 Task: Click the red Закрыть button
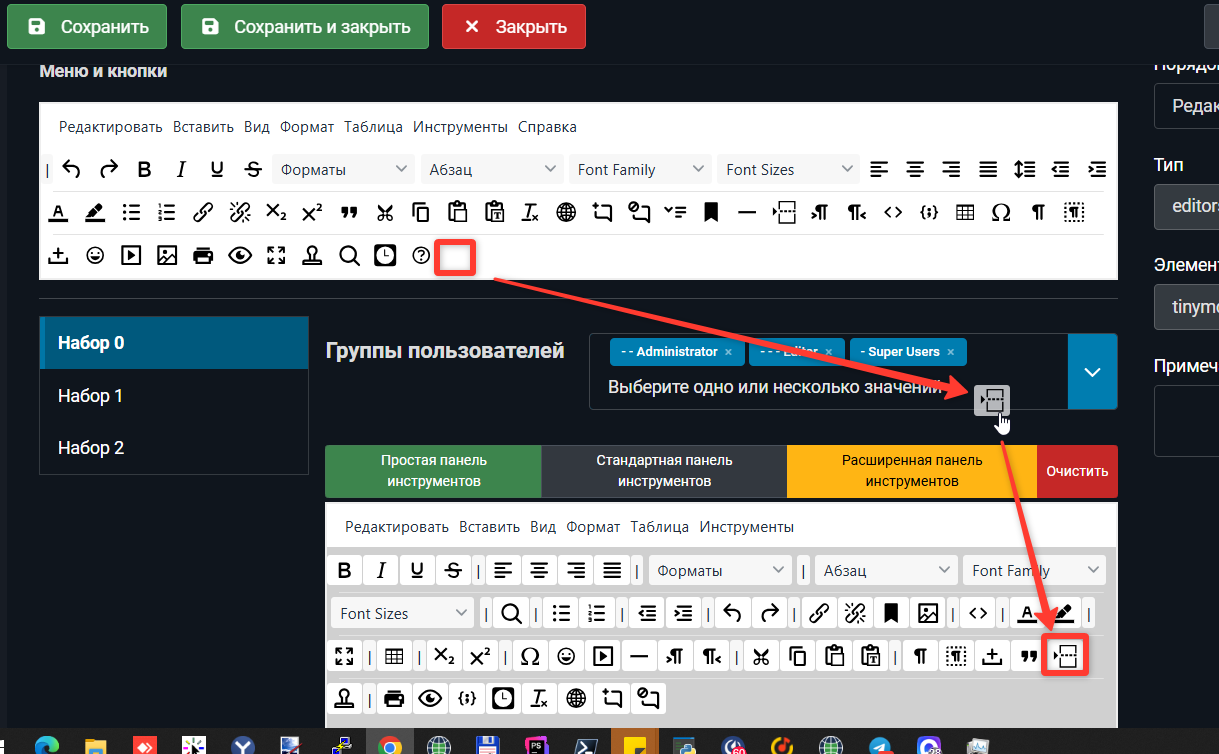coord(514,26)
